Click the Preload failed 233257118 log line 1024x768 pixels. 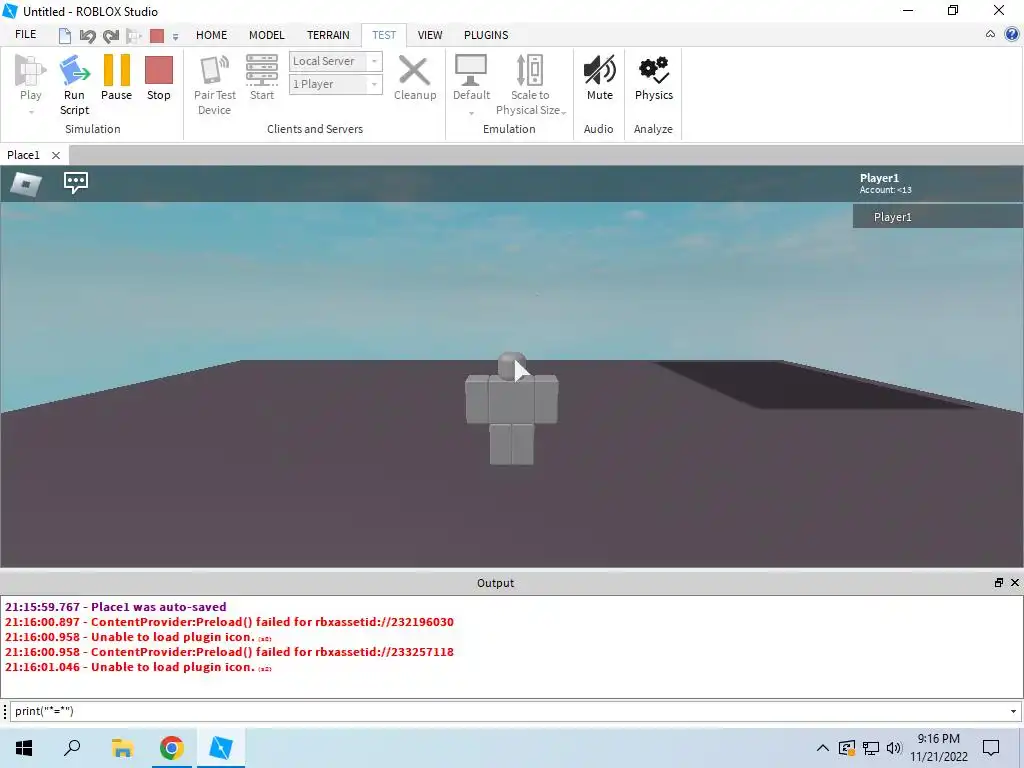pyautogui.click(x=229, y=652)
